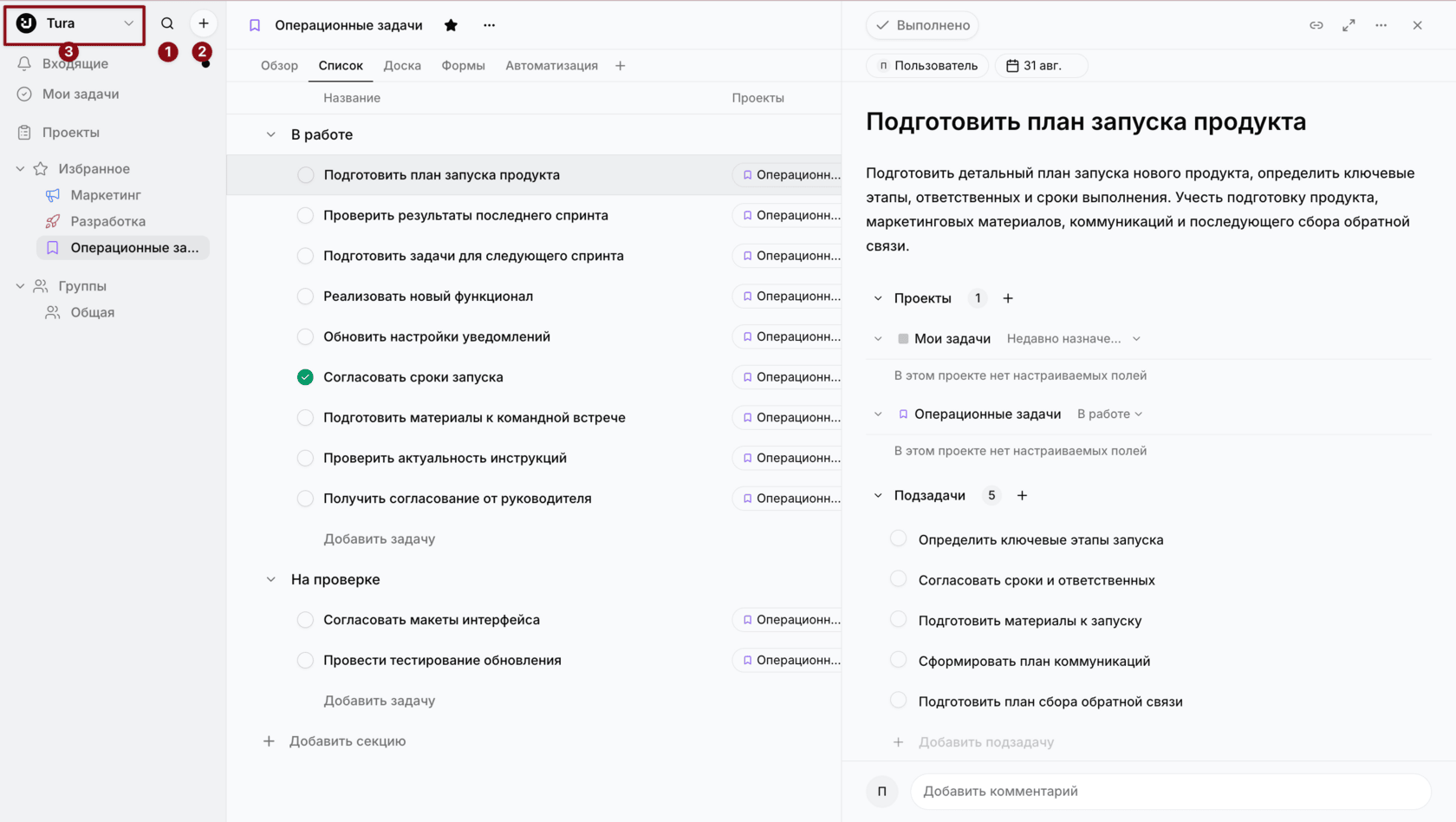Uncheck completed Согласовать сроки запуска

(305, 377)
